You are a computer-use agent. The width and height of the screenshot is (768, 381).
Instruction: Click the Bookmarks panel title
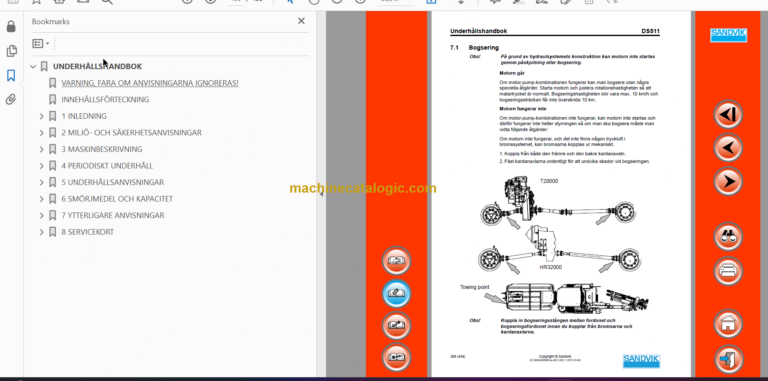[x=50, y=22]
